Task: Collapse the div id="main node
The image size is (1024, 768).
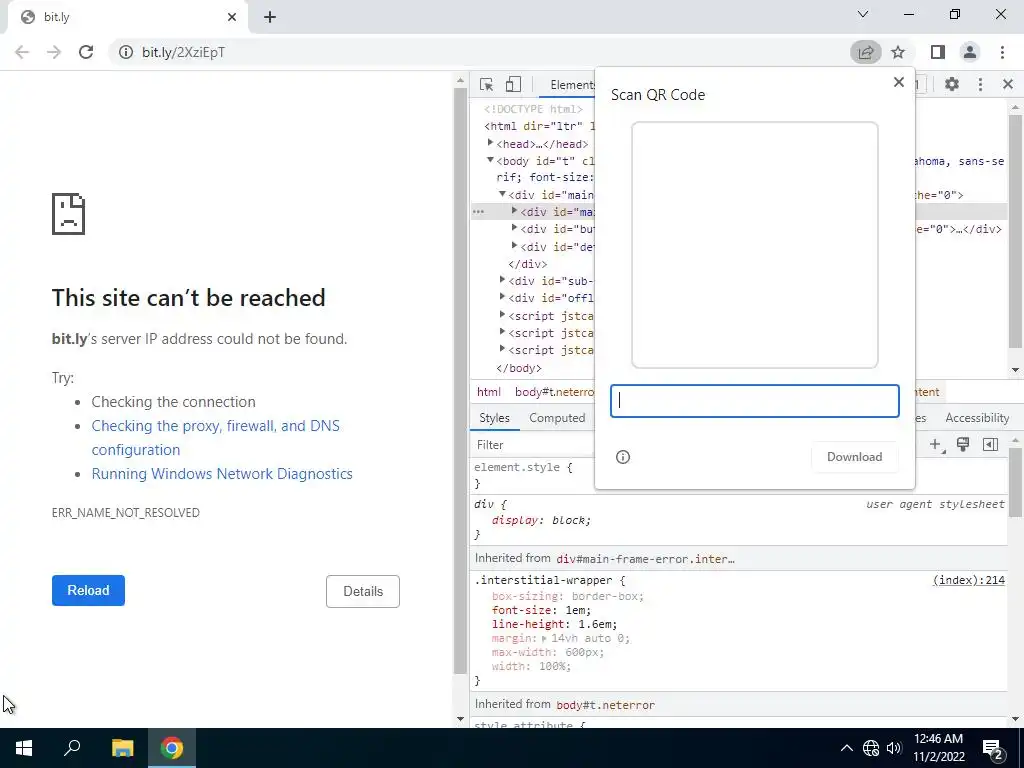Action: (x=502, y=194)
